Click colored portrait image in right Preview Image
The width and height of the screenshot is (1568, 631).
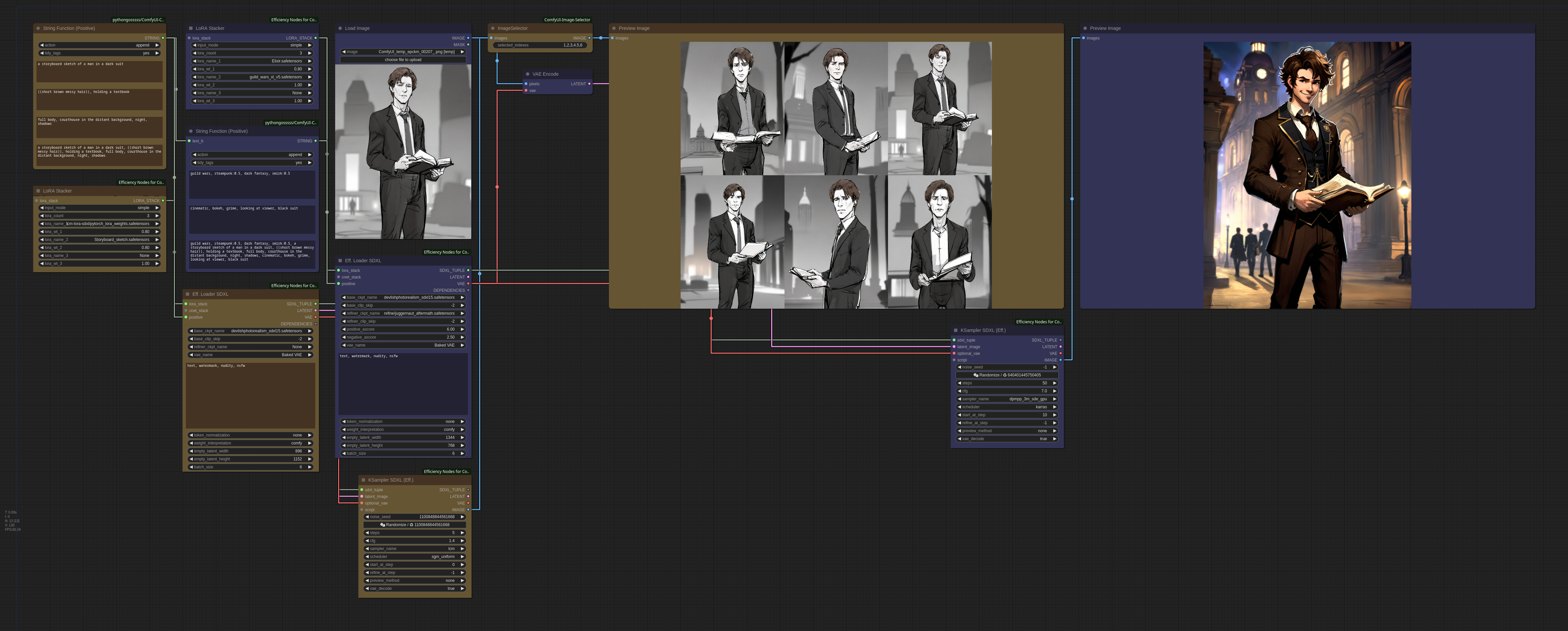tap(1307, 175)
